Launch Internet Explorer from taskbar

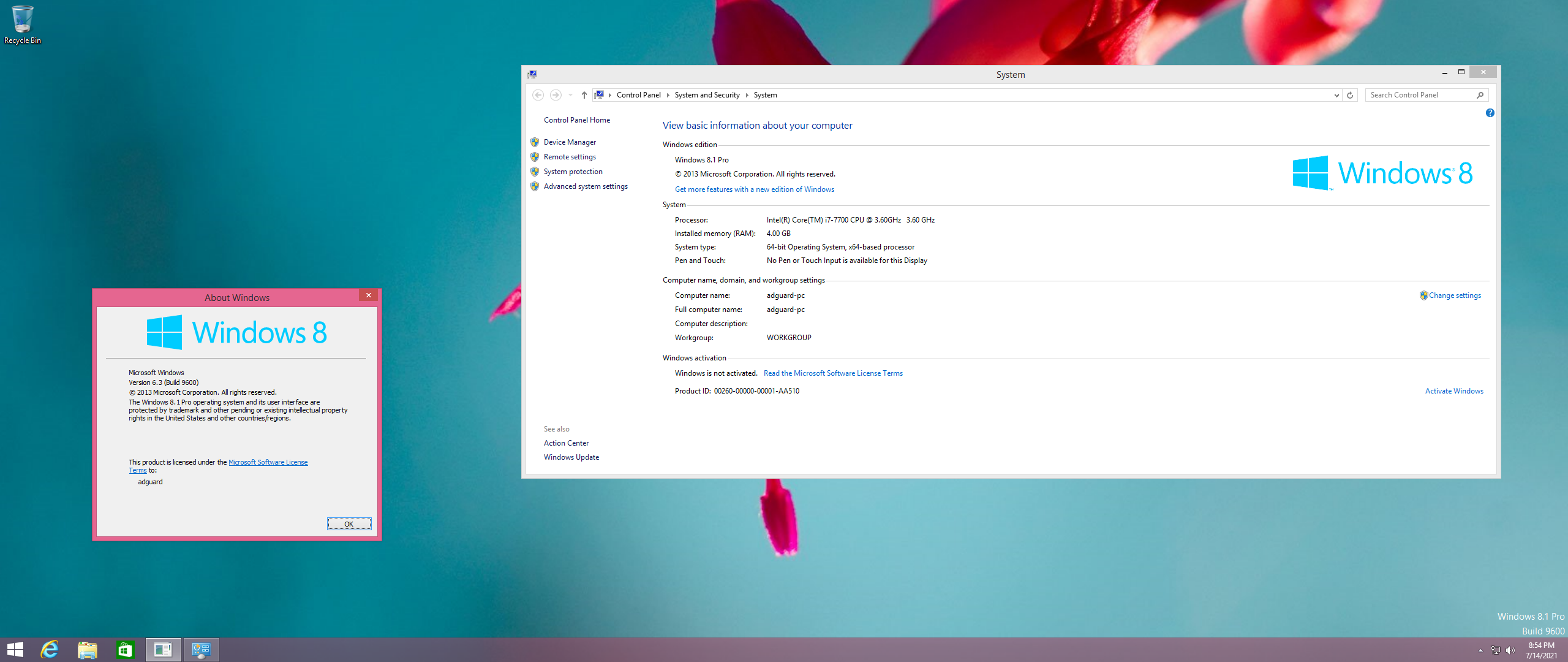click(x=50, y=650)
